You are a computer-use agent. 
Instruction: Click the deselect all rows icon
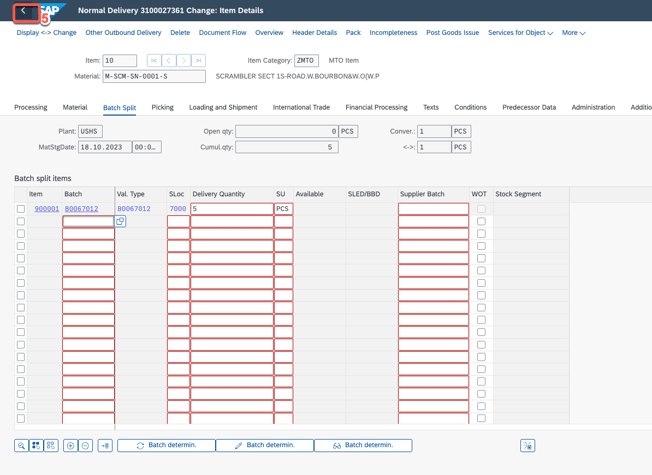(51, 445)
